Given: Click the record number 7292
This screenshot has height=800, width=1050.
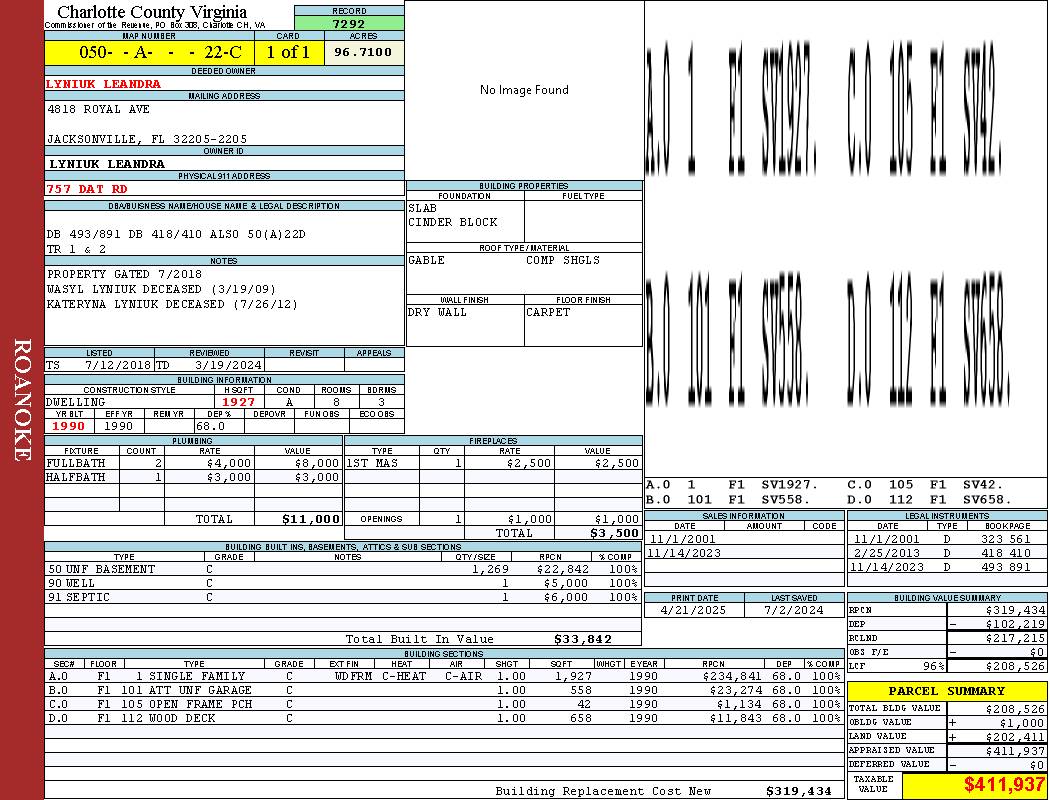Looking at the screenshot, I should 349,23.
